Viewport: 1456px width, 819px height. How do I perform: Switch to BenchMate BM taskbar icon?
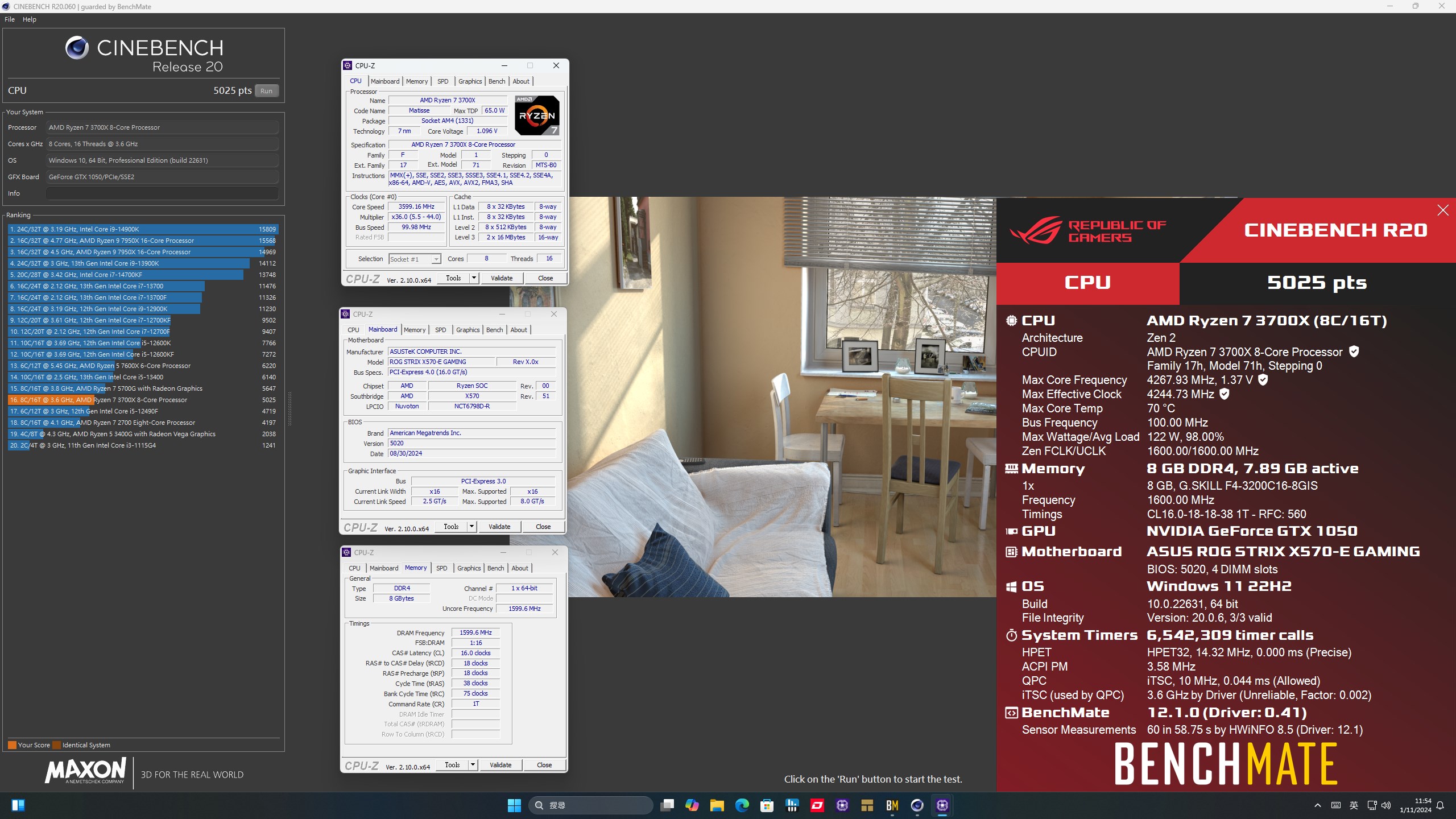pos(892,805)
